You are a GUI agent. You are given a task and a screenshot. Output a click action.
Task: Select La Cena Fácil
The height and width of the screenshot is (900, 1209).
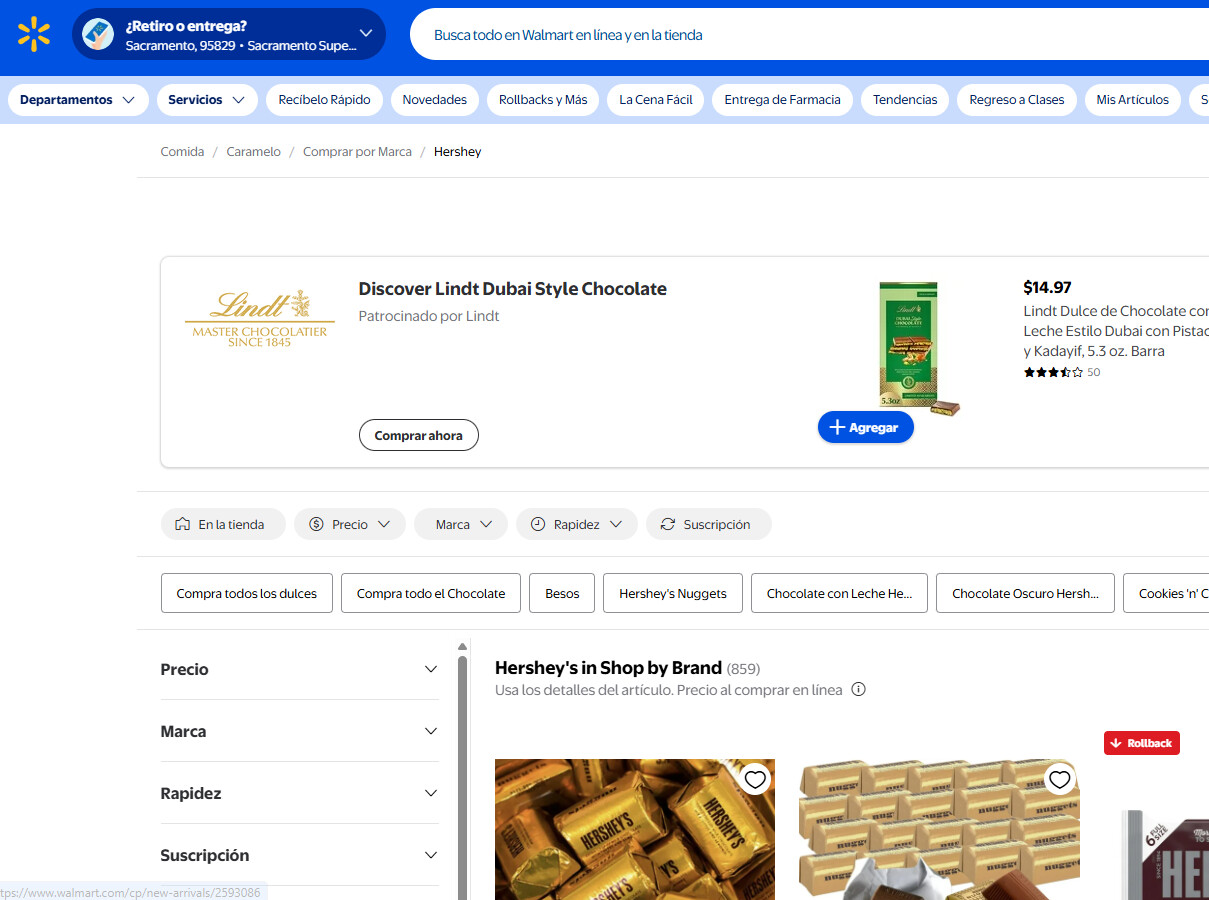tap(656, 100)
